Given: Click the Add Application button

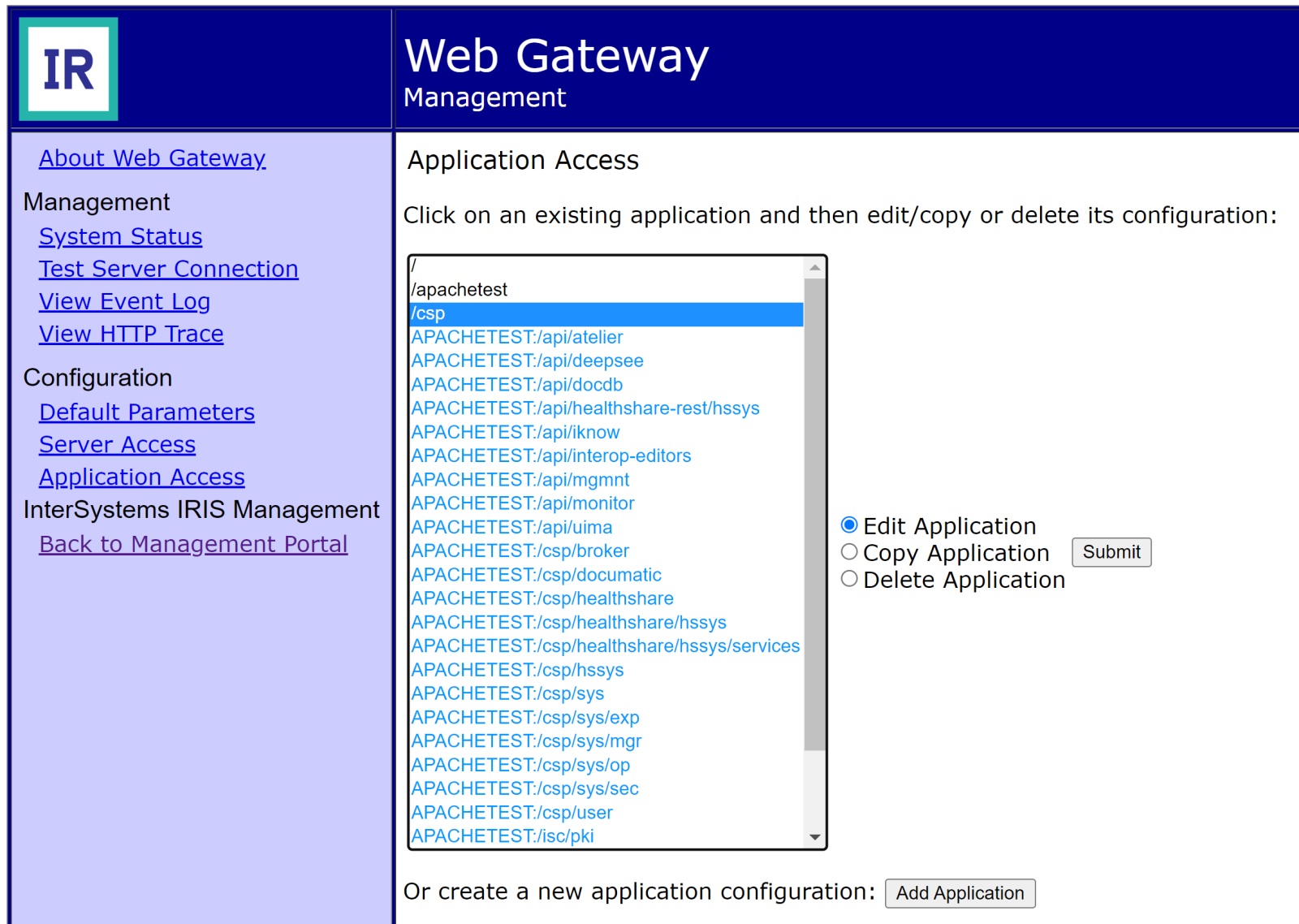Looking at the screenshot, I should click(x=960, y=893).
